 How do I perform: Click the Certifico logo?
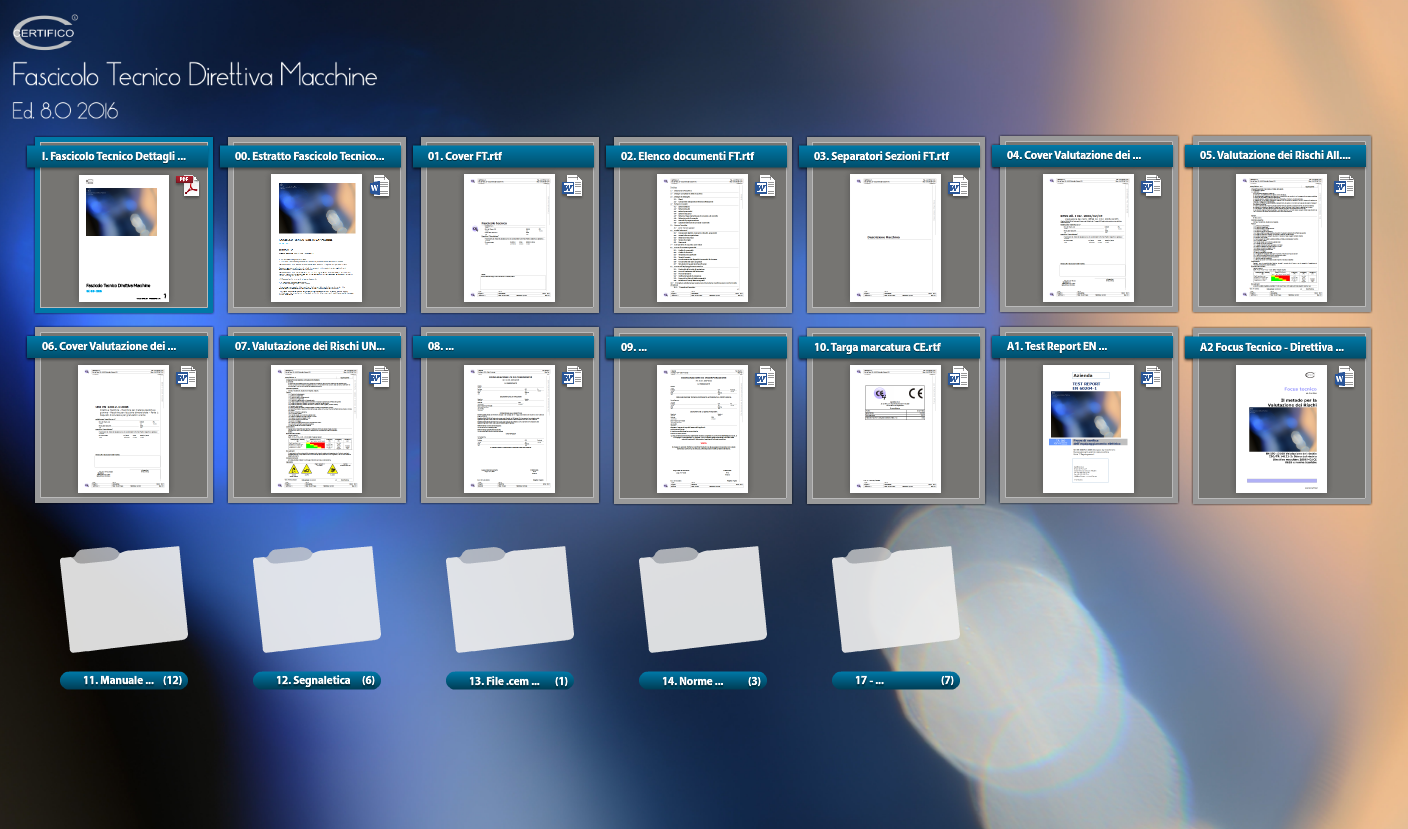(45, 32)
